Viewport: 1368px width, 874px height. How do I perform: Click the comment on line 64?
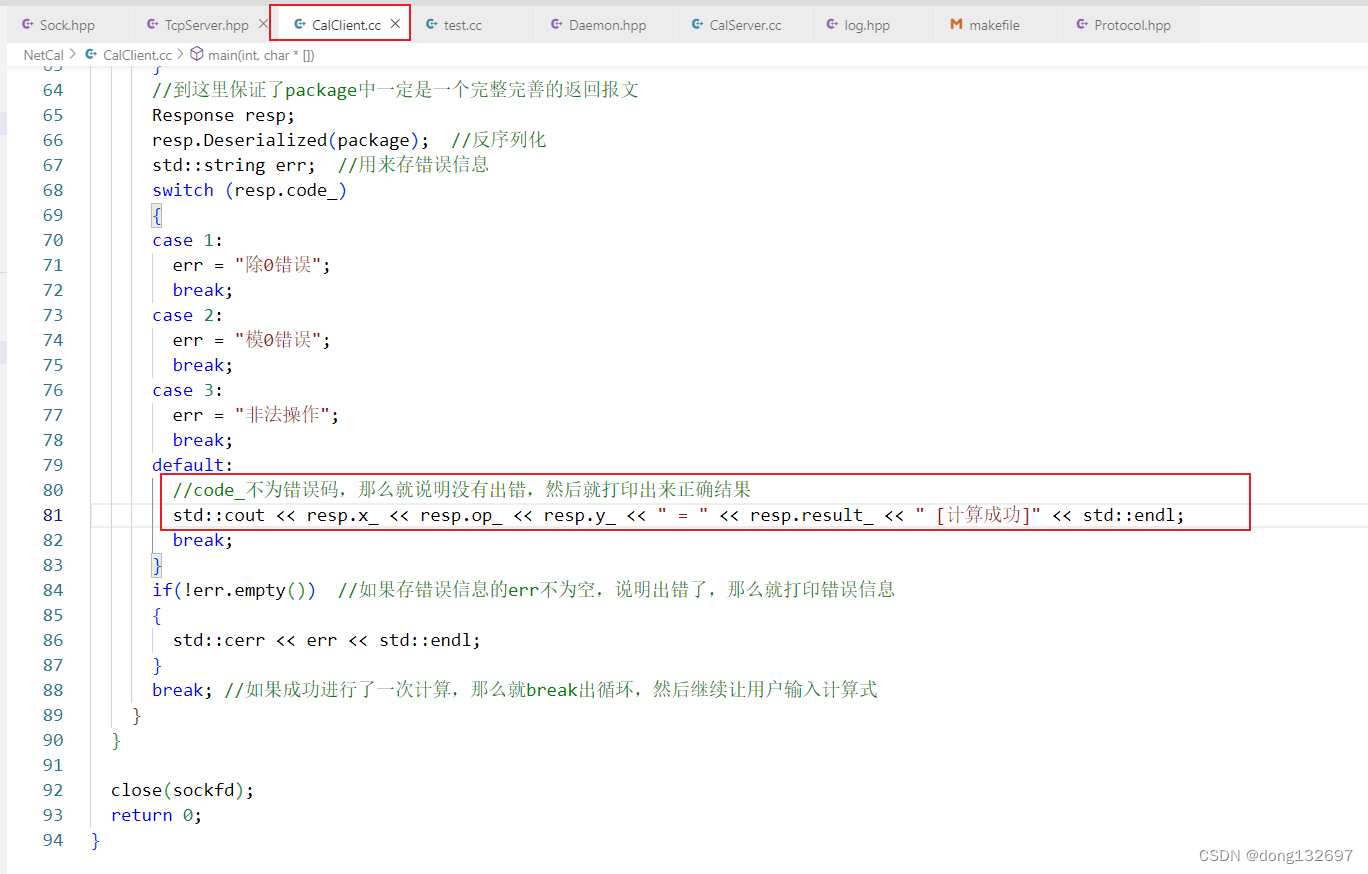pyautogui.click(x=395, y=90)
